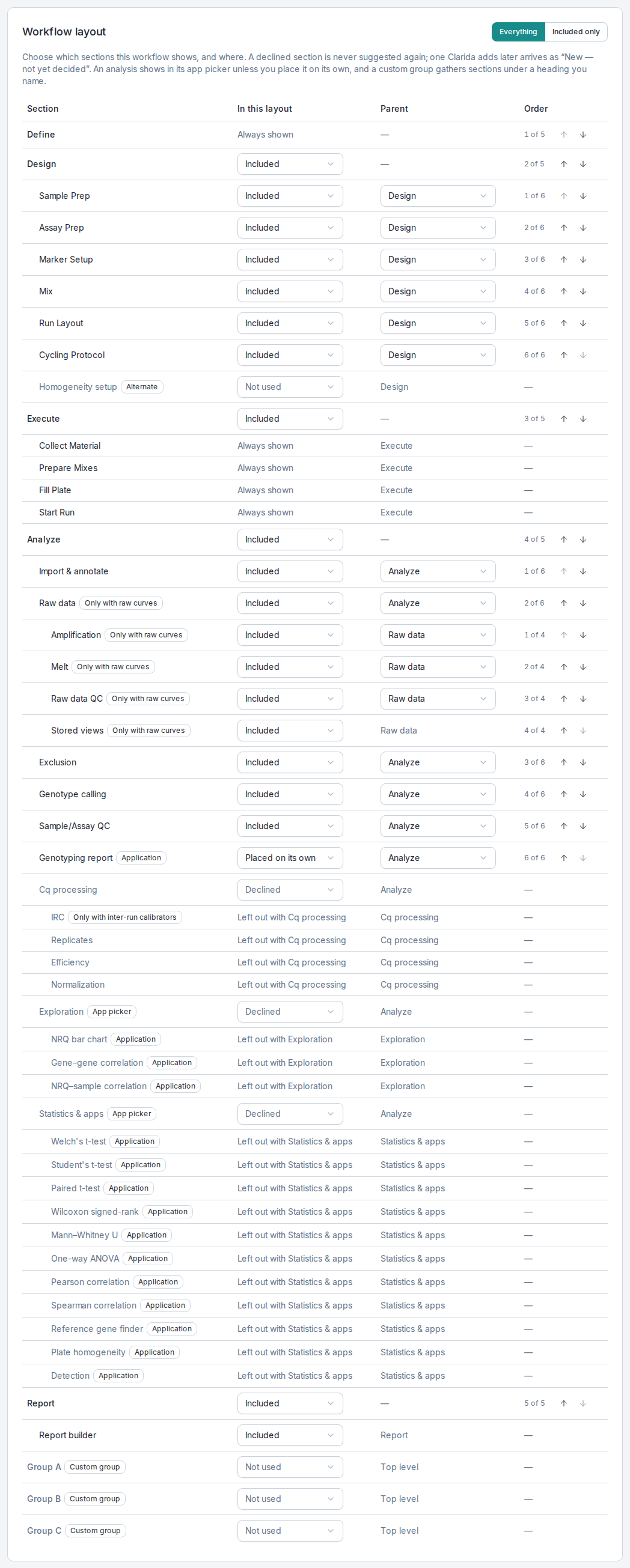Click the Collect Material row label

[x=70, y=446]
